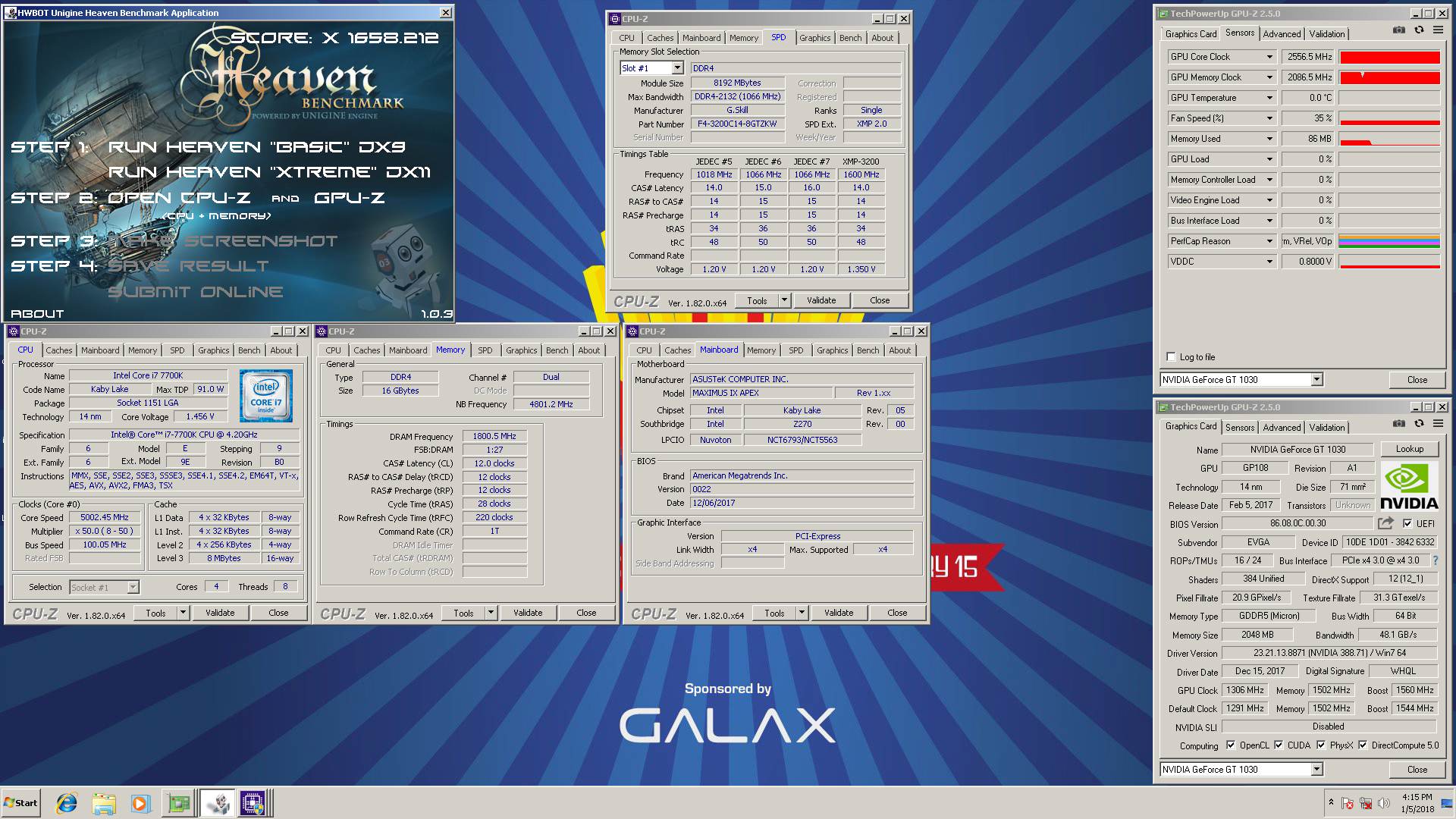Click the GPU-Z green chip icon on taskbar
1456x819 pixels.
pyautogui.click(x=179, y=803)
